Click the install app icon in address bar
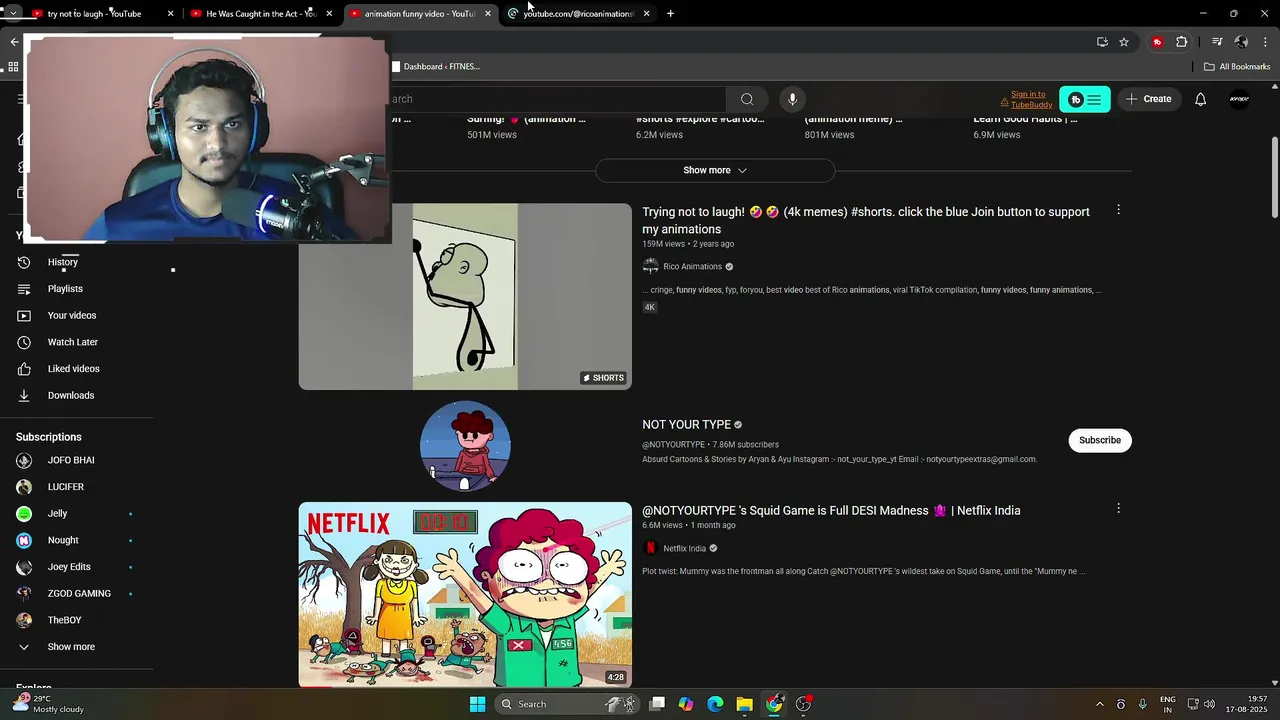The image size is (1280, 720). (x=1102, y=42)
